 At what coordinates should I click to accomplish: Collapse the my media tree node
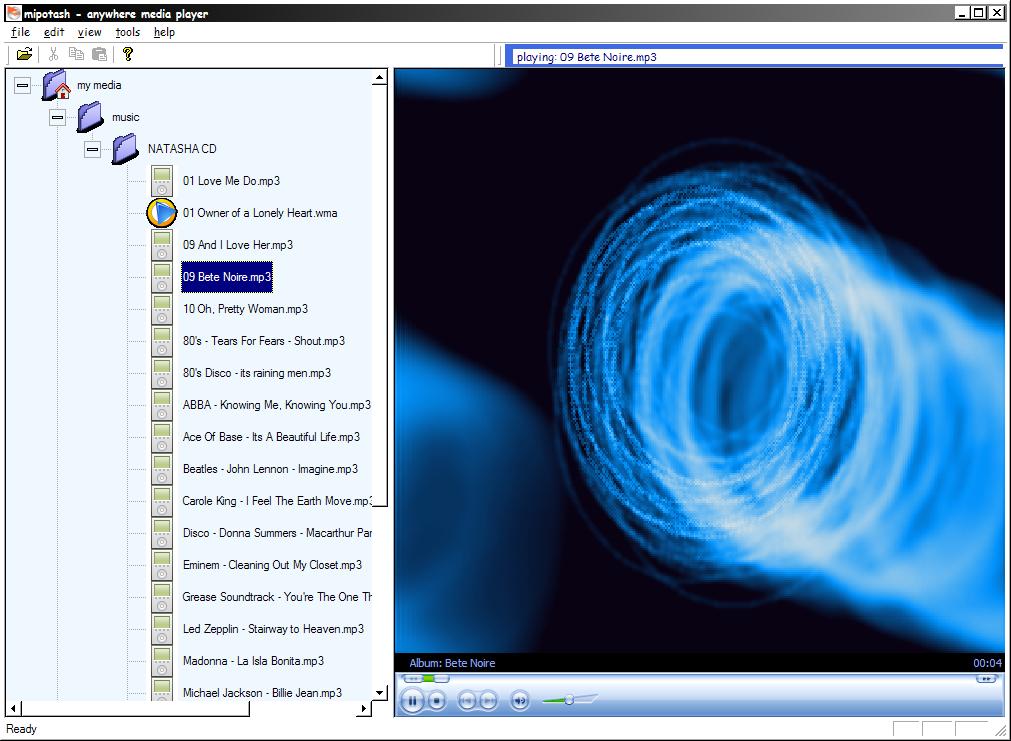[21, 85]
